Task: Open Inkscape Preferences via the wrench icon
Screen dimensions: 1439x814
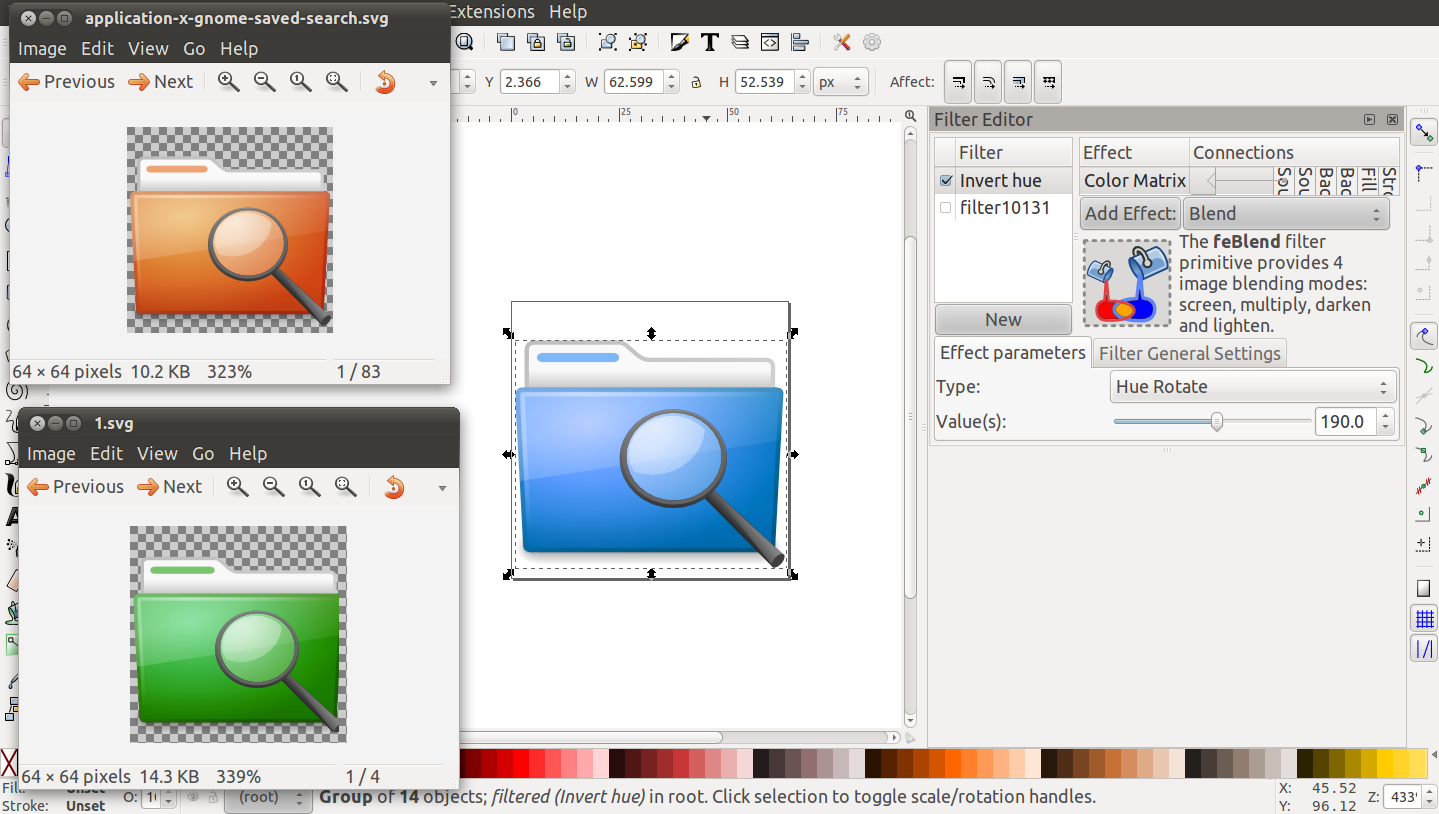Action: click(x=841, y=42)
